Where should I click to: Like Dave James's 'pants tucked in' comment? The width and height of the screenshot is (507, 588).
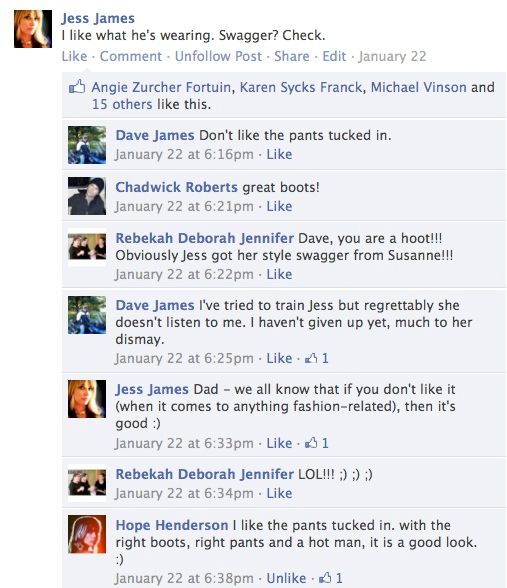coord(279,154)
